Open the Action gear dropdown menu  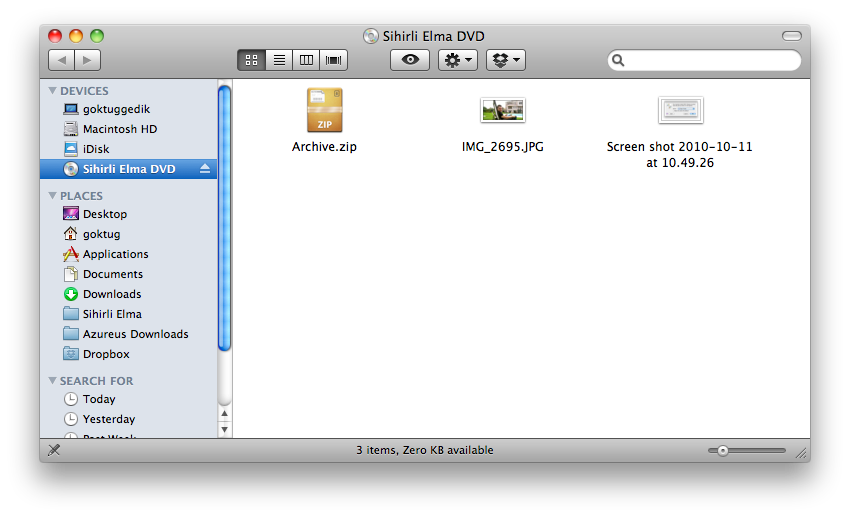tap(458, 60)
